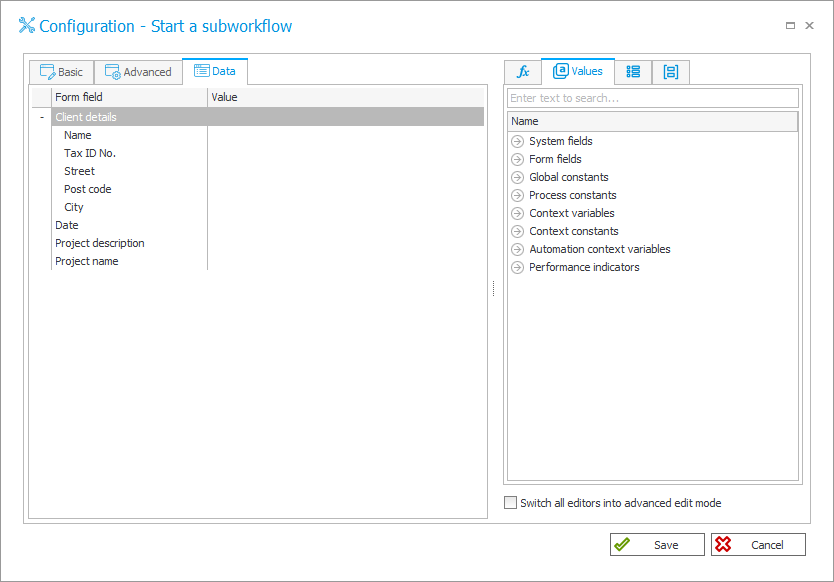Switch to the Advanced tab
The image size is (834, 582).
pos(138,72)
